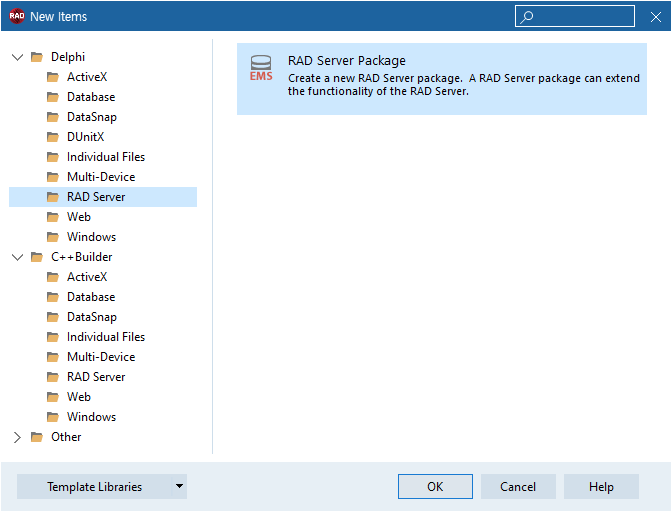This screenshot has height=512, width=672.
Task: Select the RAD Server Package EMS icon
Action: (261, 68)
